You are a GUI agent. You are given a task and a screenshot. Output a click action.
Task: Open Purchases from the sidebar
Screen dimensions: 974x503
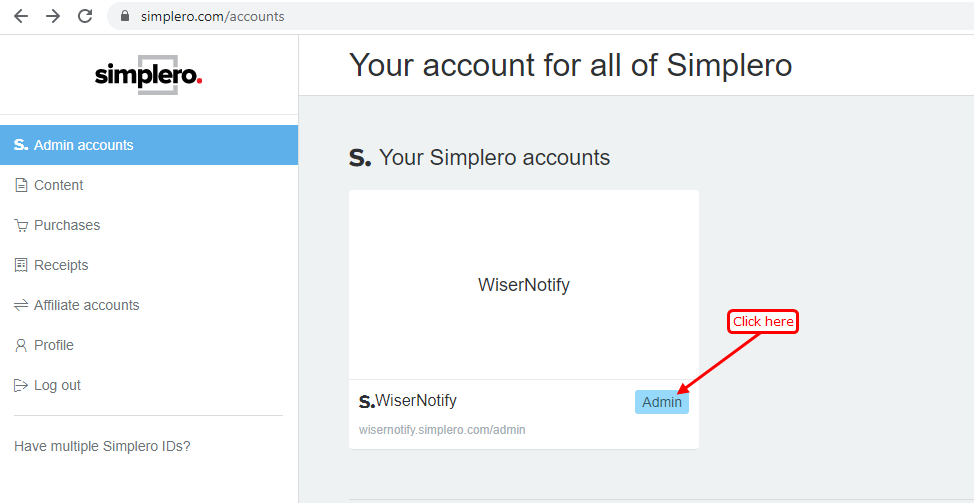pos(67,225)
